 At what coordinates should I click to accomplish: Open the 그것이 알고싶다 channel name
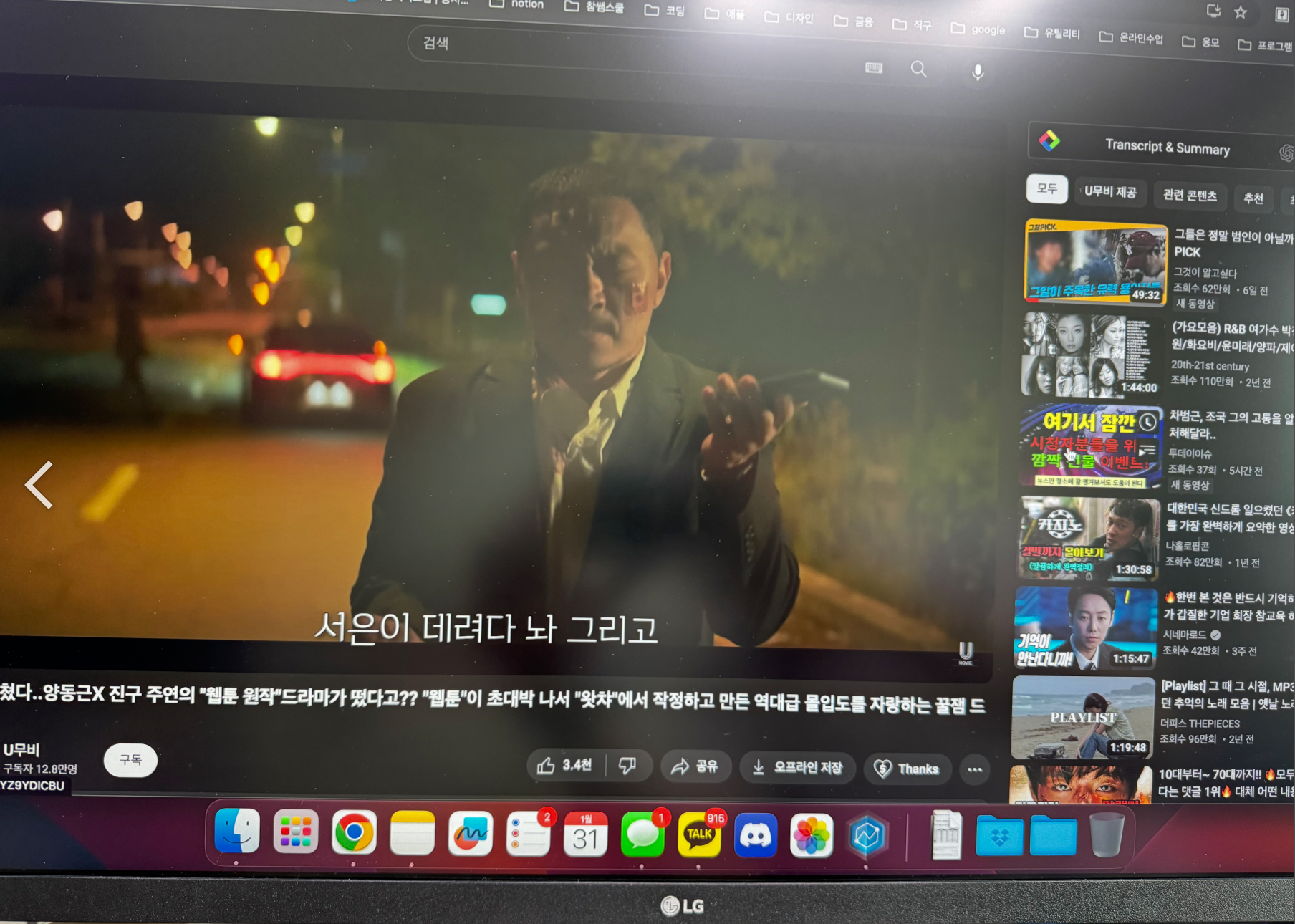click(x=1205, y=272)
